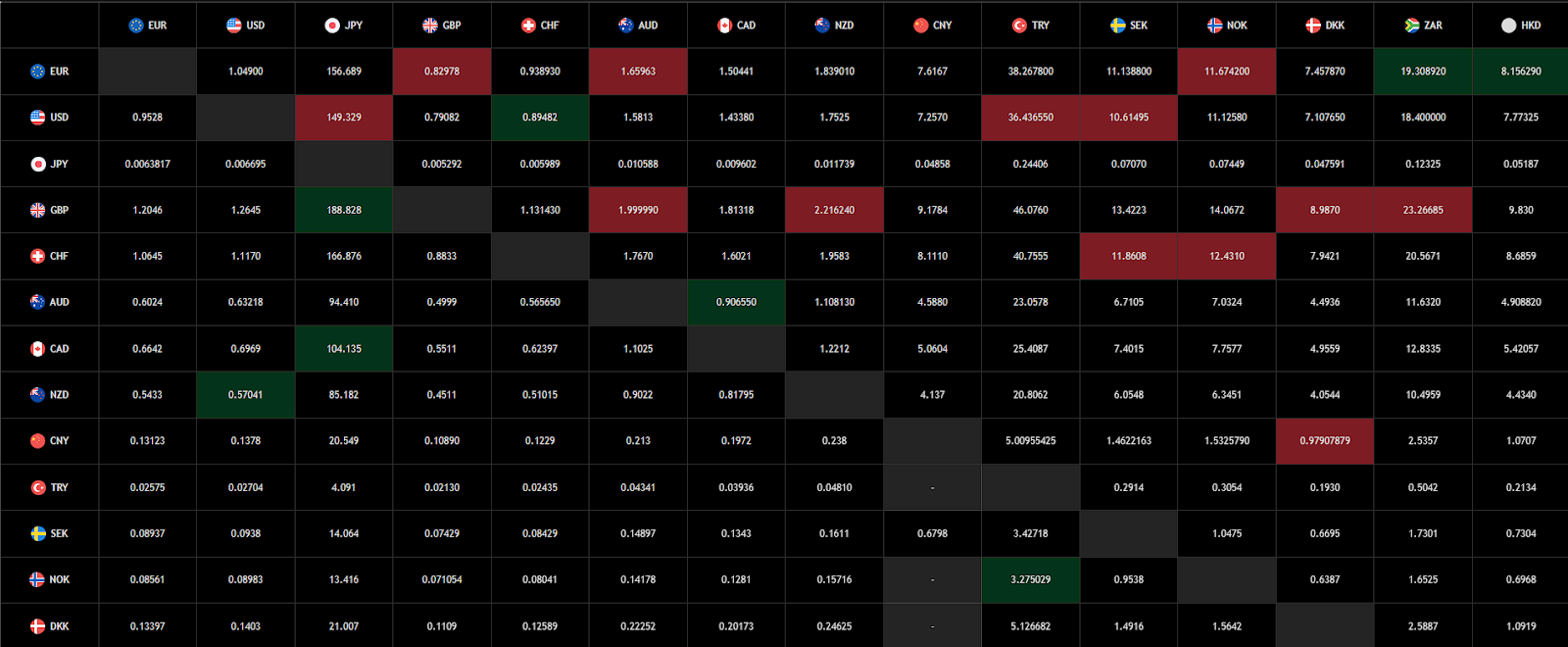The height and width of the screenshot is (647, 1568).
Task: Click the Turkish flag in the TRY column header
Action: pos(1019,25)
